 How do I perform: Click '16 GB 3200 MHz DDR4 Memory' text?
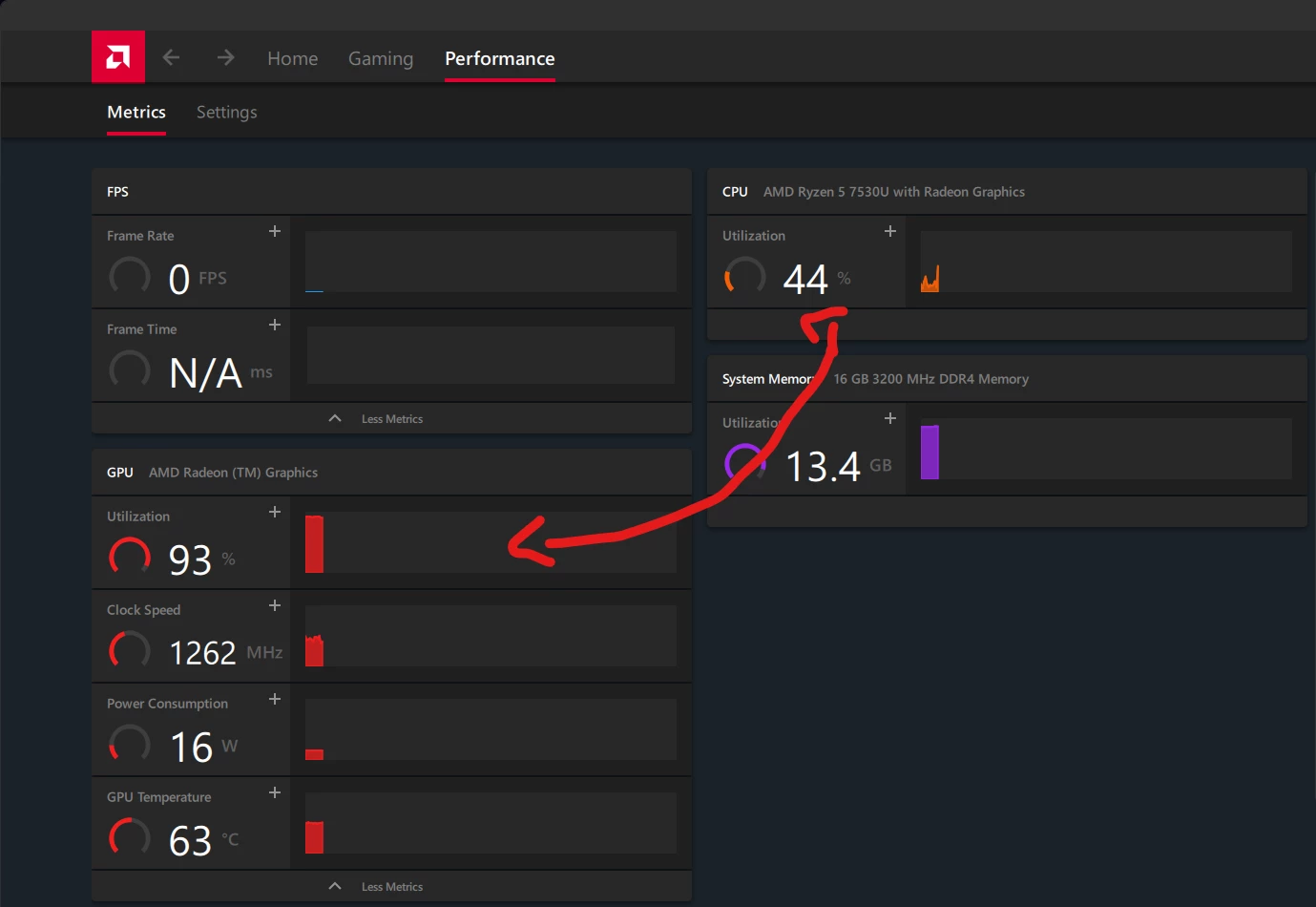point(930,379)
